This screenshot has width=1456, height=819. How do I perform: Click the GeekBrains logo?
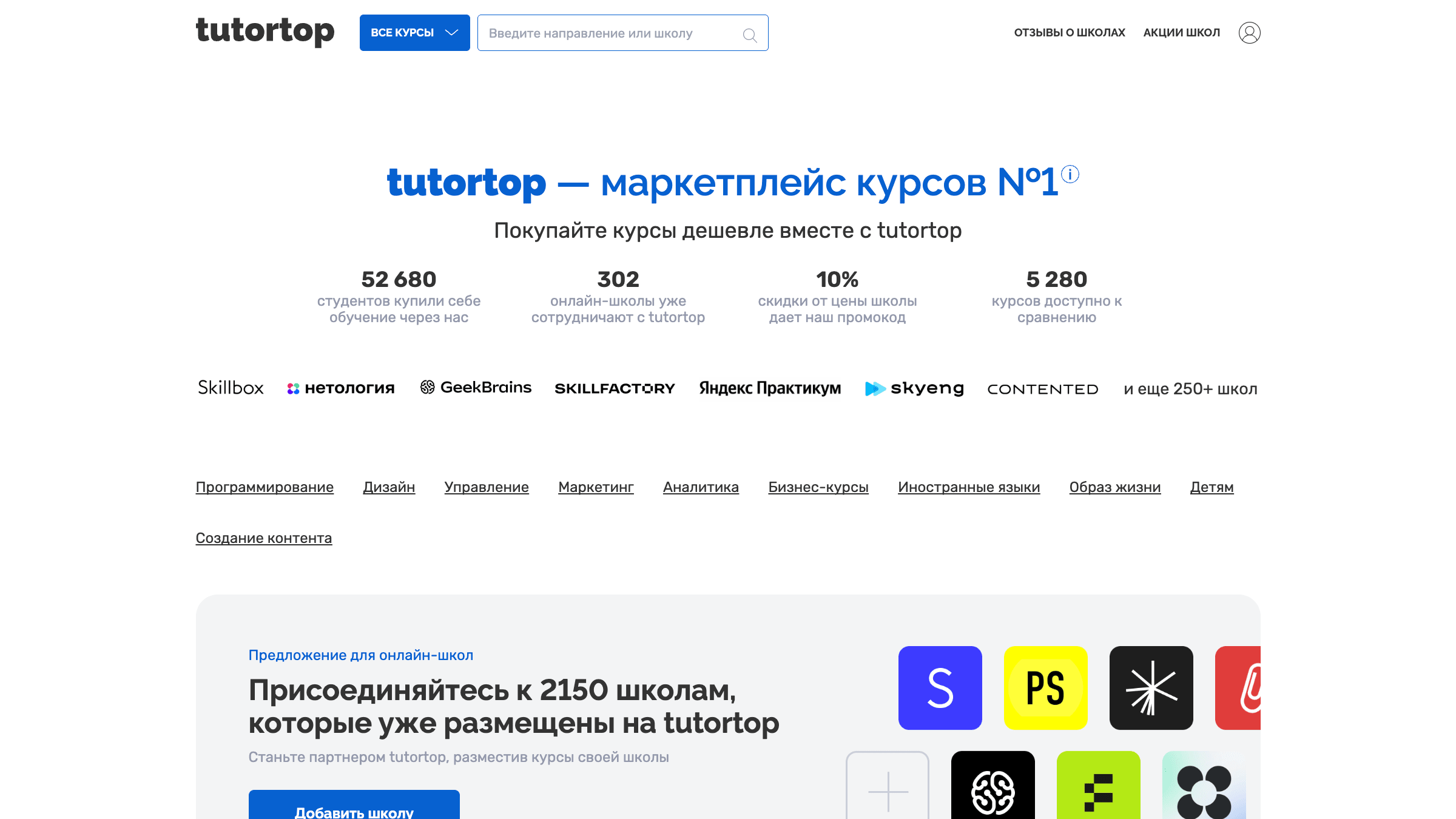point(476,386)
